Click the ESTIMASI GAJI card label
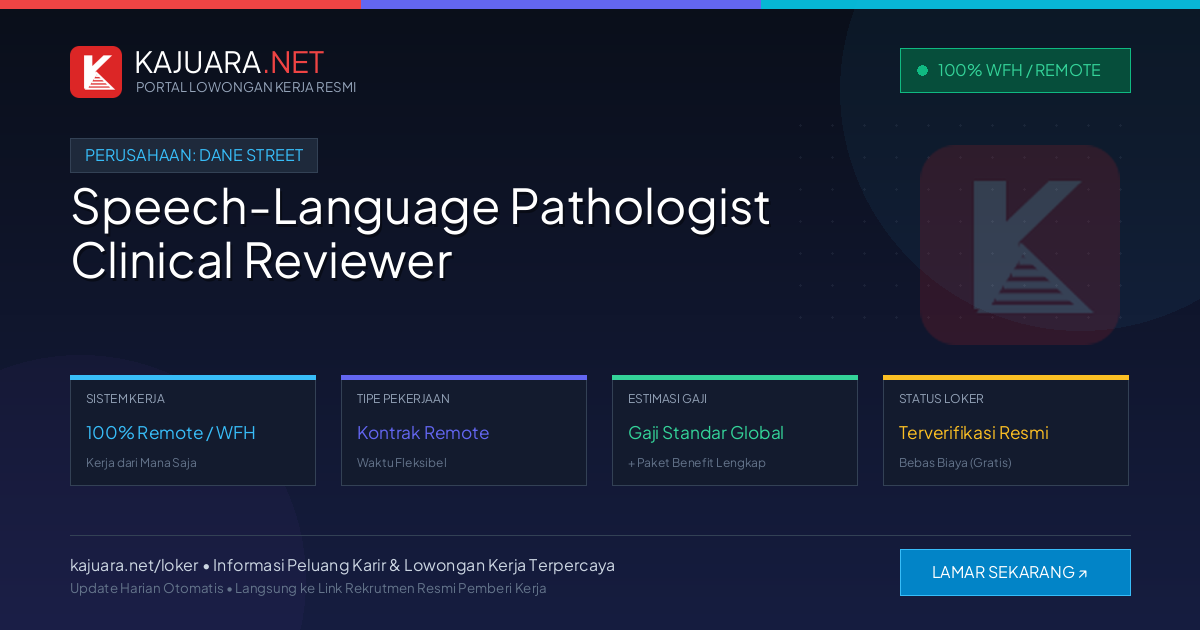1200x630 pixels. pyautogui.click(x=667, y=399)
